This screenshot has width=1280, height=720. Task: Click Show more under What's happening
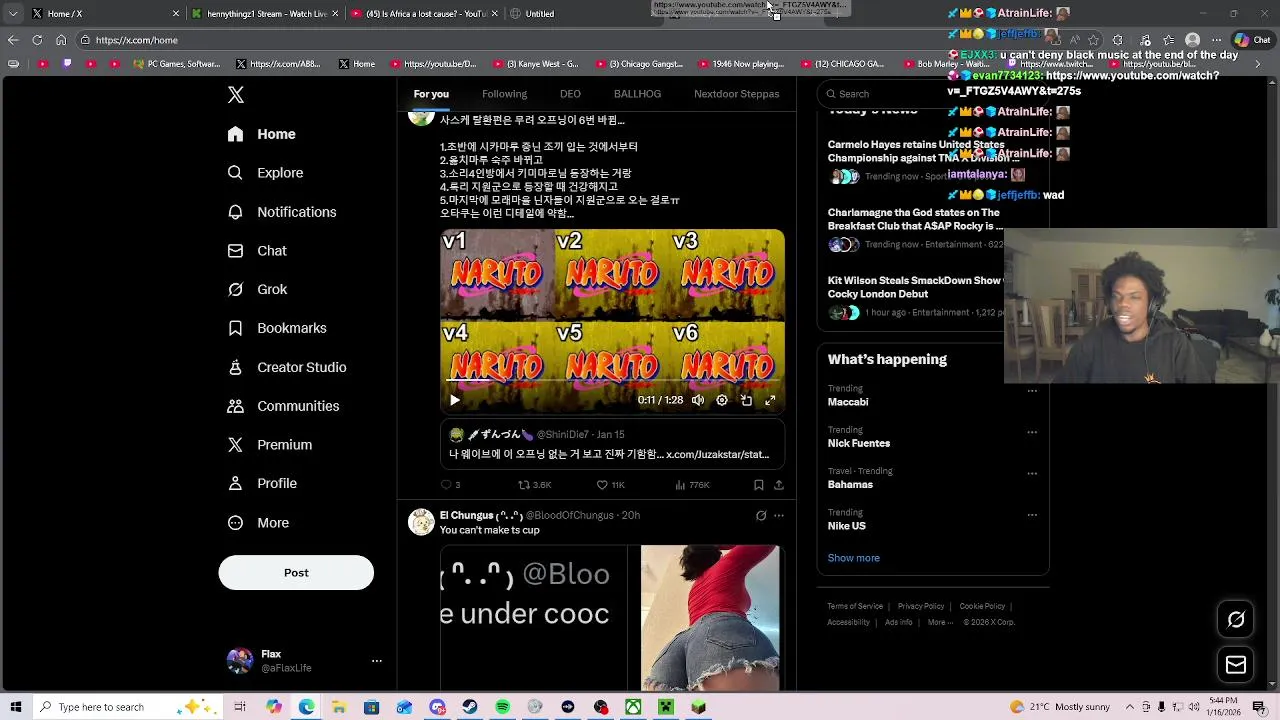[x=853, y=558]
